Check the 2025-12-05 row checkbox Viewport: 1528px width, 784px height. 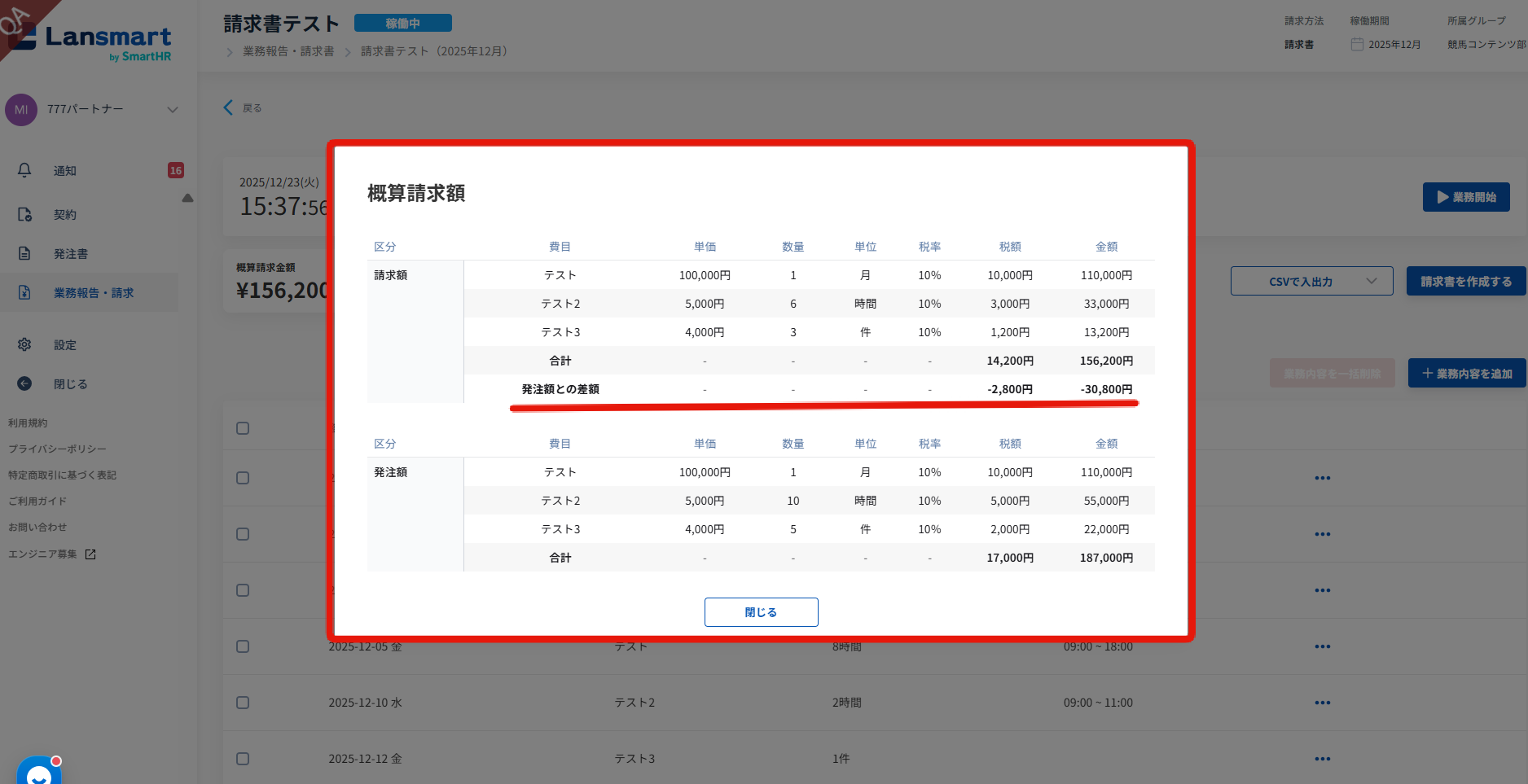(243, 646)
